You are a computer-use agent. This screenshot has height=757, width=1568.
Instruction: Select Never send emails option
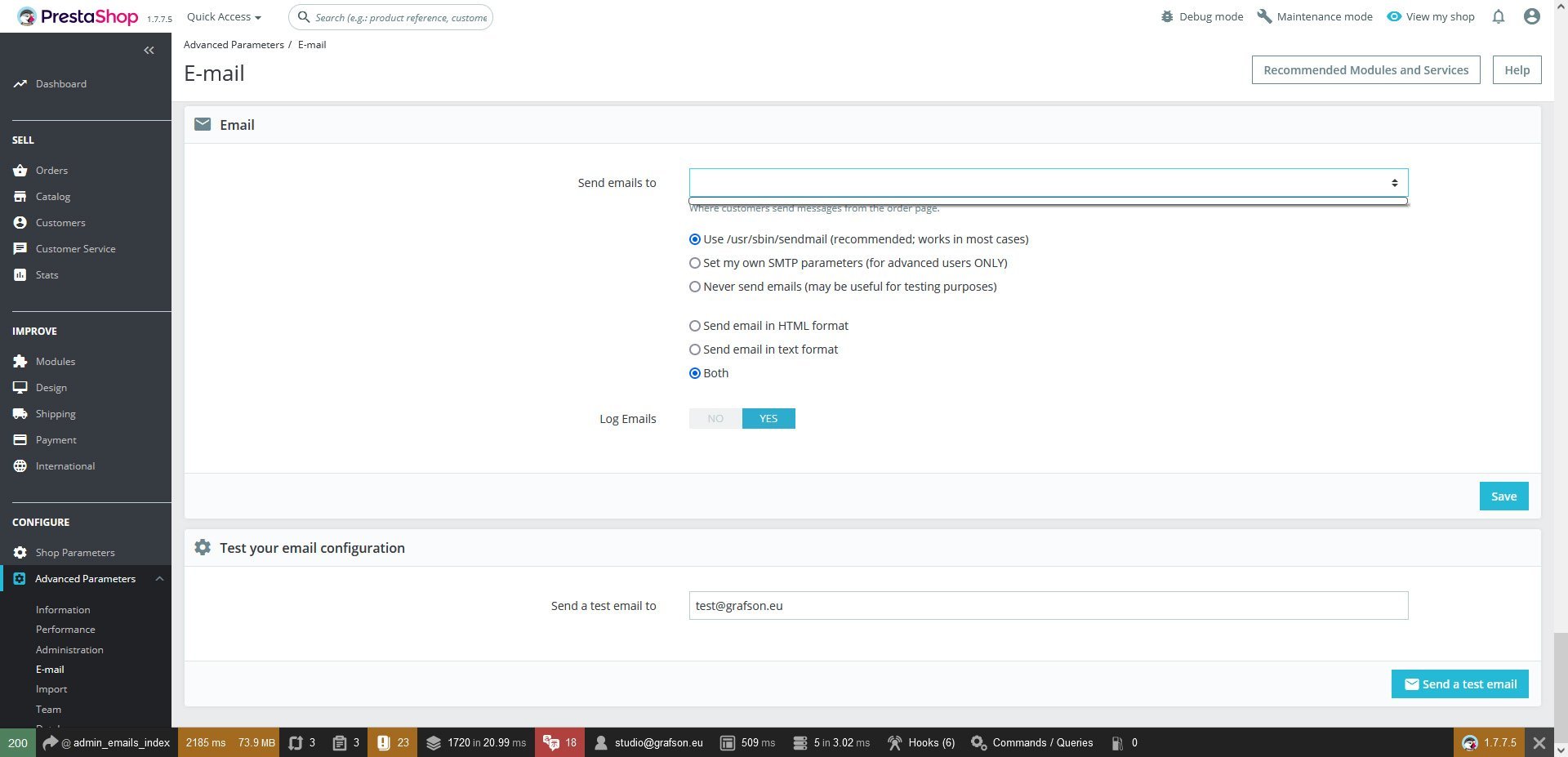(695, 287)
